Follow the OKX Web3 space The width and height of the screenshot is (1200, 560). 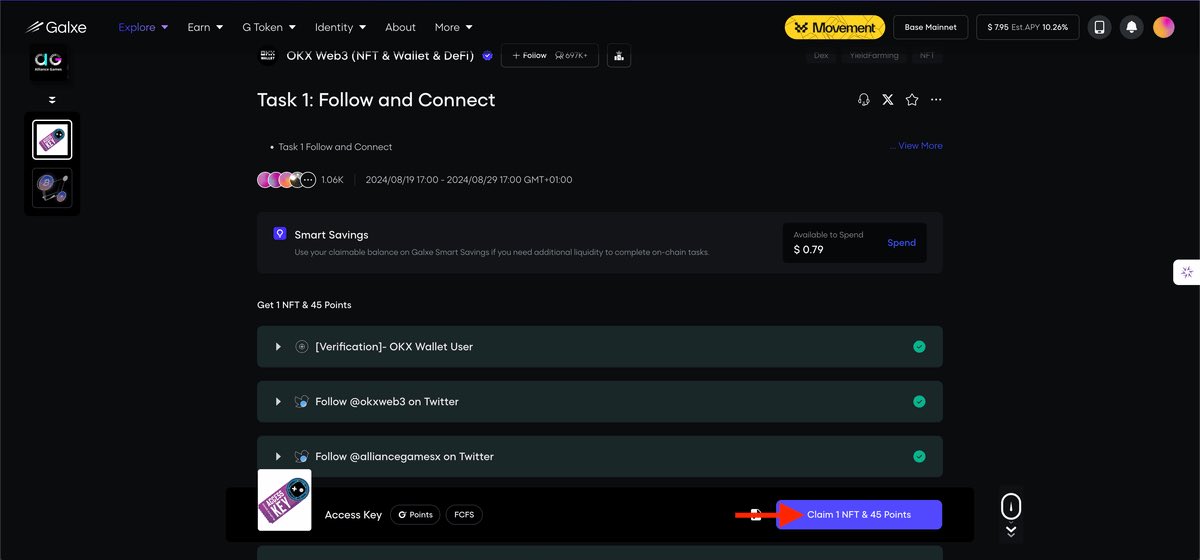coord(550,55)
